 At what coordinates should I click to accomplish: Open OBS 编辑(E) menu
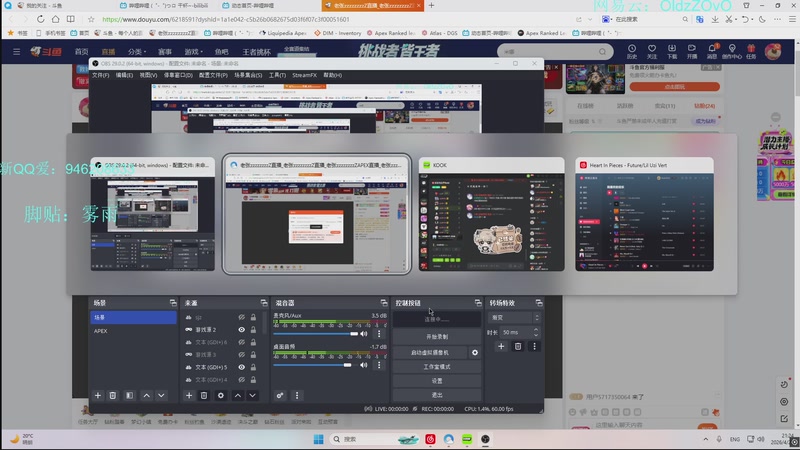[x=124, y=76]
